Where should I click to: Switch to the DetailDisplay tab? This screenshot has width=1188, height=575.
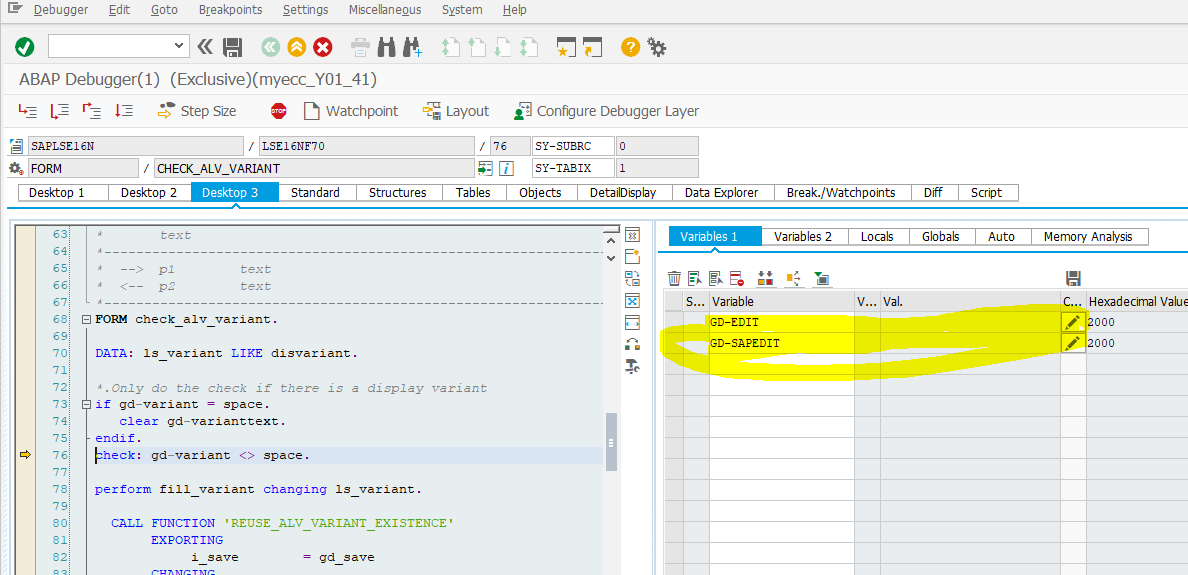pyautogui.click(x=623, y=192)
